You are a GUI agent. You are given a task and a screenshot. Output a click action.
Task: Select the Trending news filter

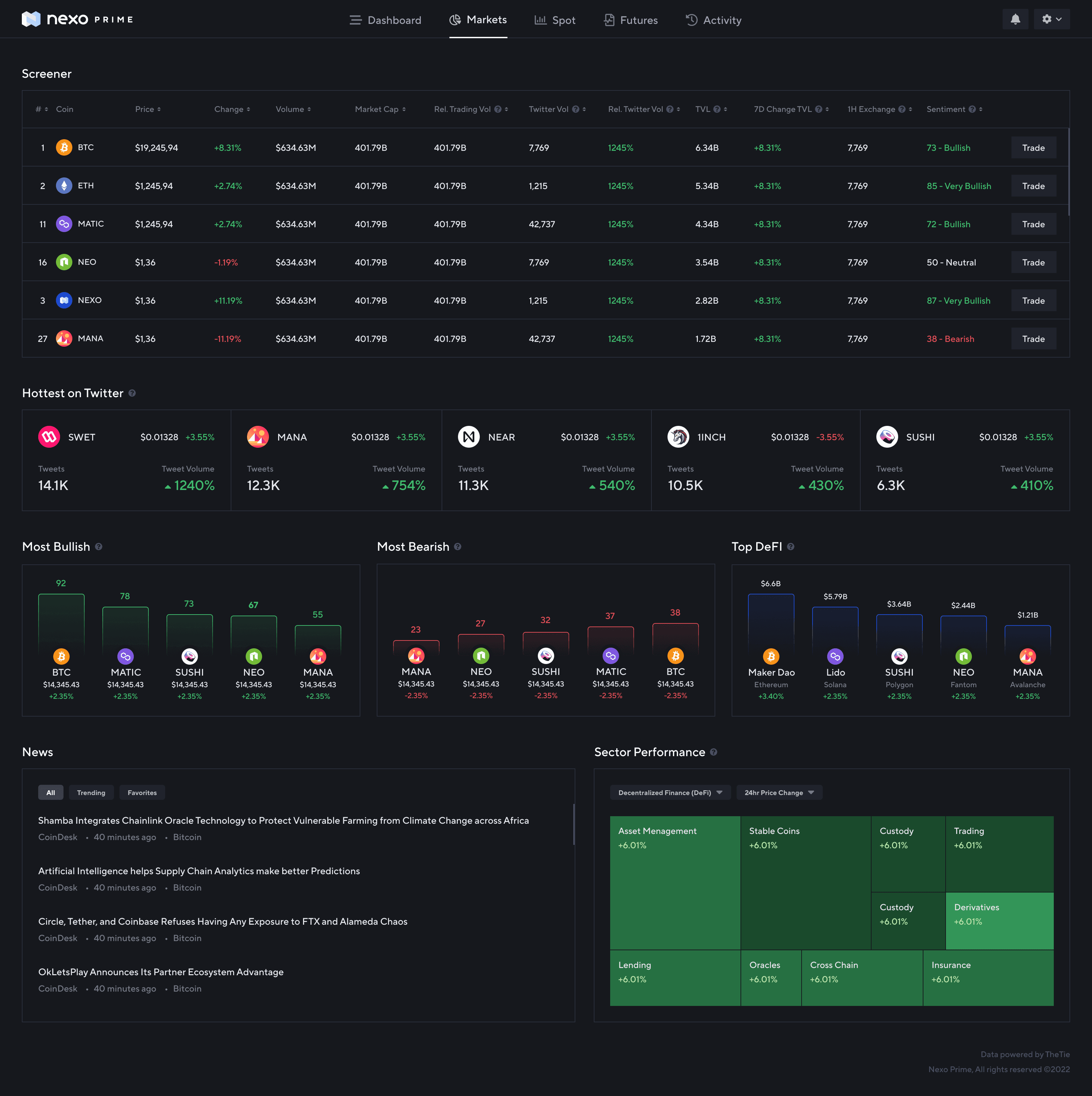click(x=91, y=793)
